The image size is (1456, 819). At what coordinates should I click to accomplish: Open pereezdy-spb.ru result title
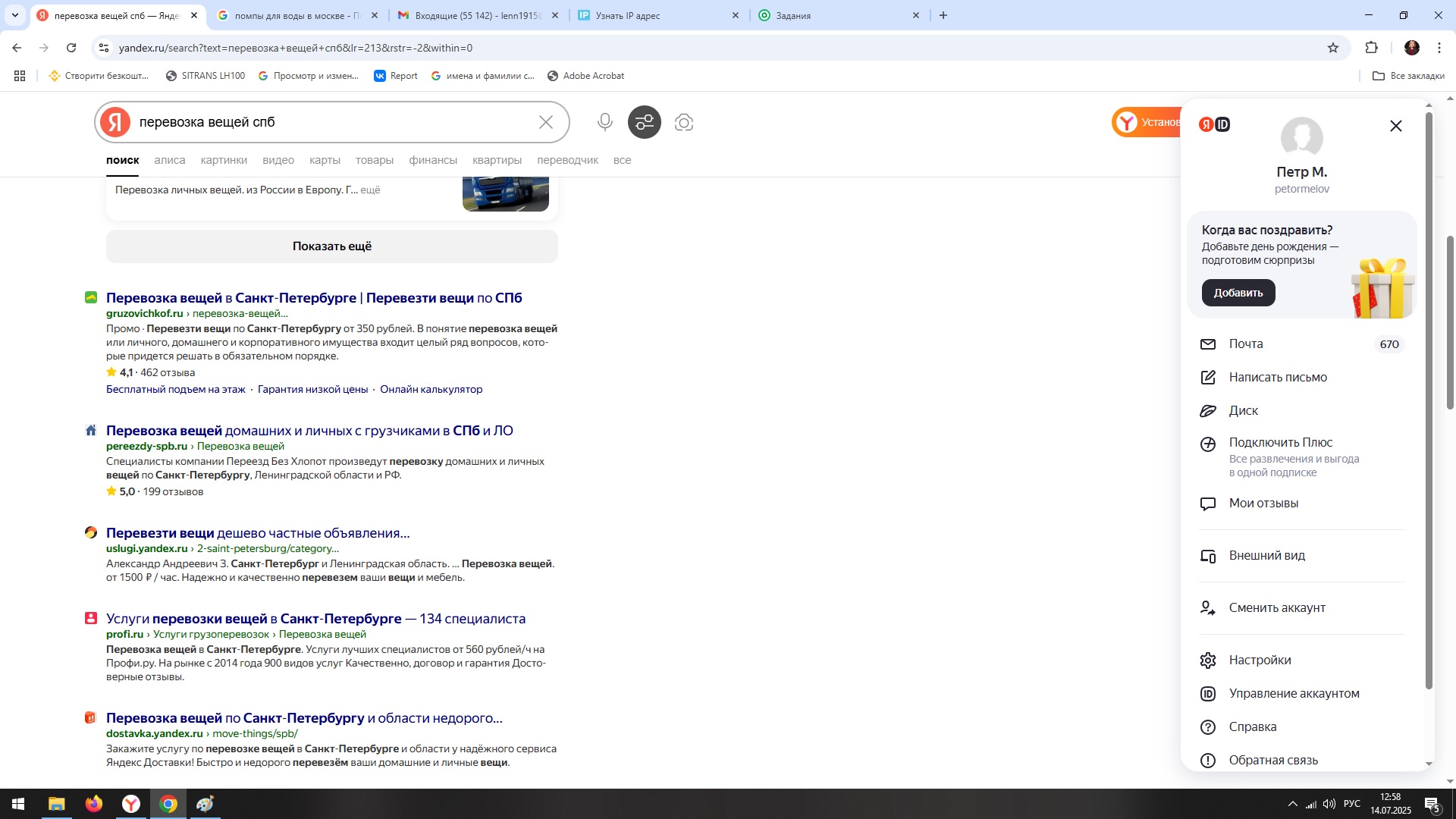309,431
